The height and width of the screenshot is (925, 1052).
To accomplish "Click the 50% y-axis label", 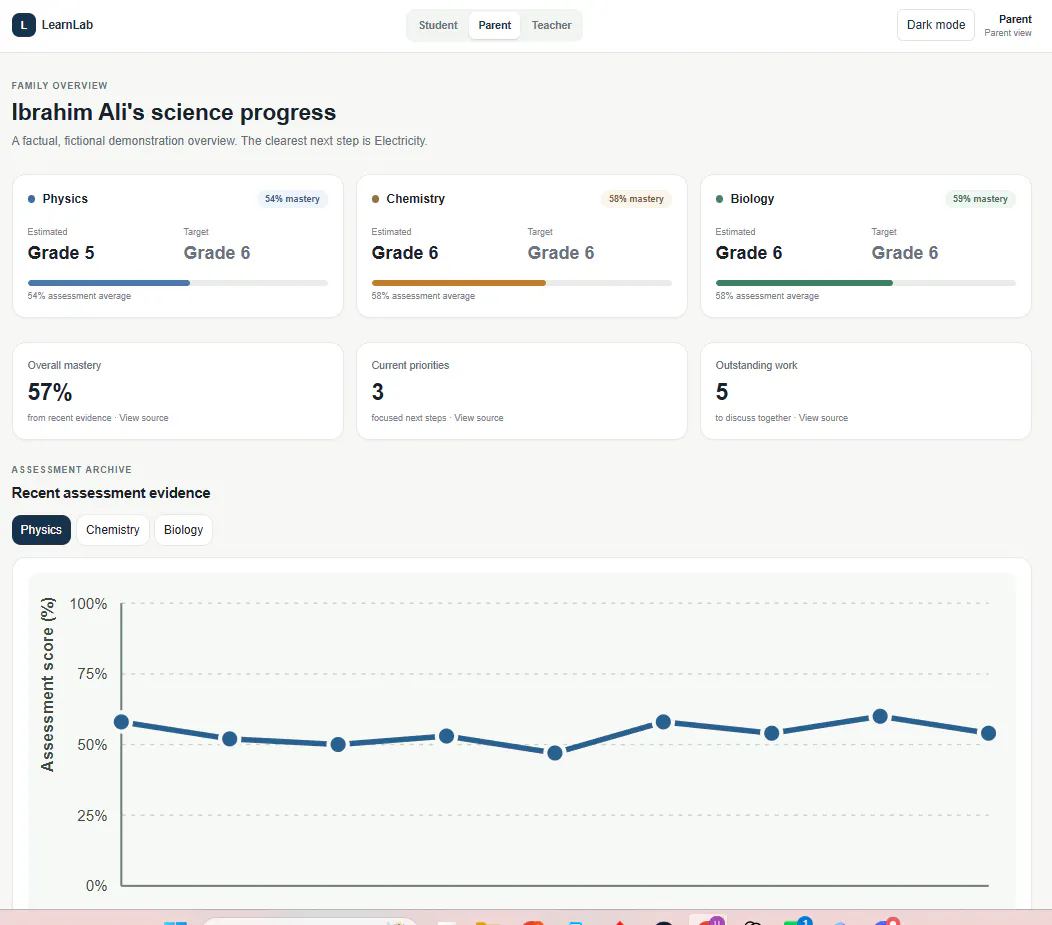I will (92, 745).
